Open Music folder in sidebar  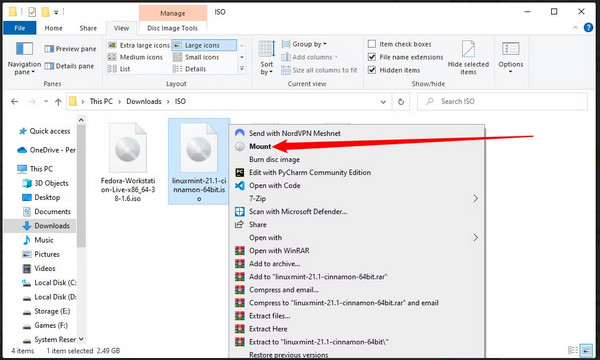pos(38,240)
